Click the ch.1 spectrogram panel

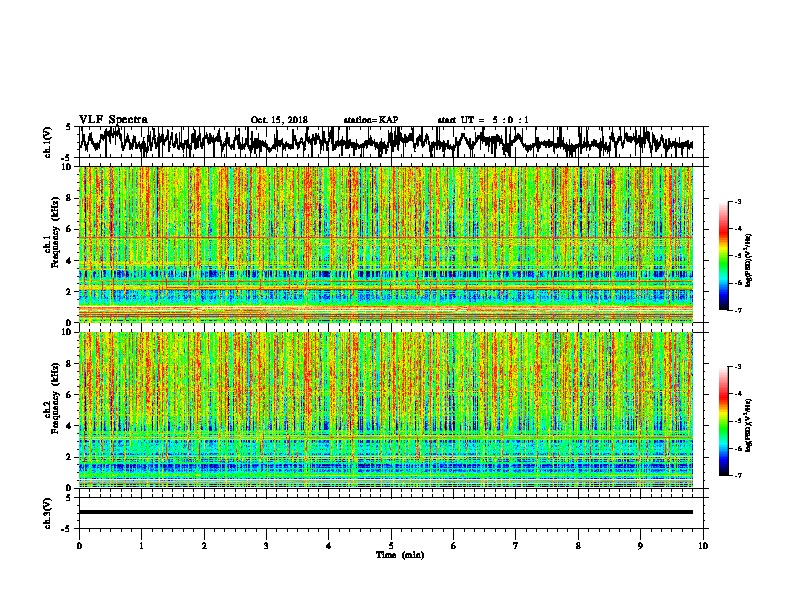(x=386, y=244)
